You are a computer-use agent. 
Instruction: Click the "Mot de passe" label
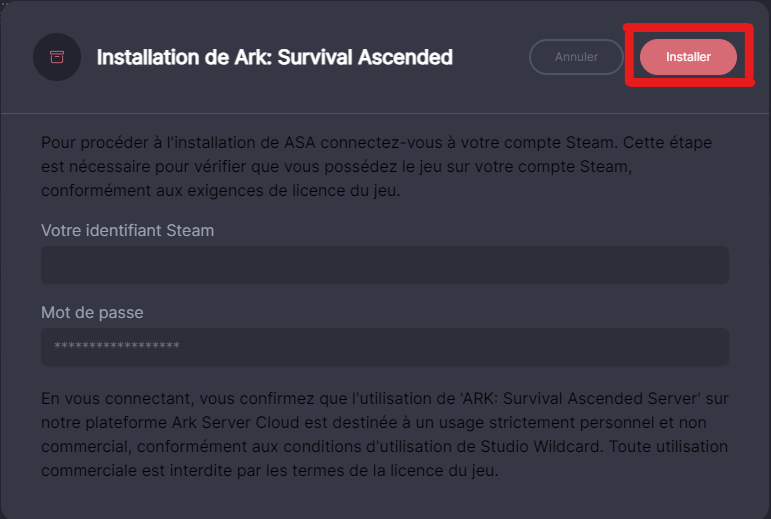pyautogui.click(x=92, y=312)
